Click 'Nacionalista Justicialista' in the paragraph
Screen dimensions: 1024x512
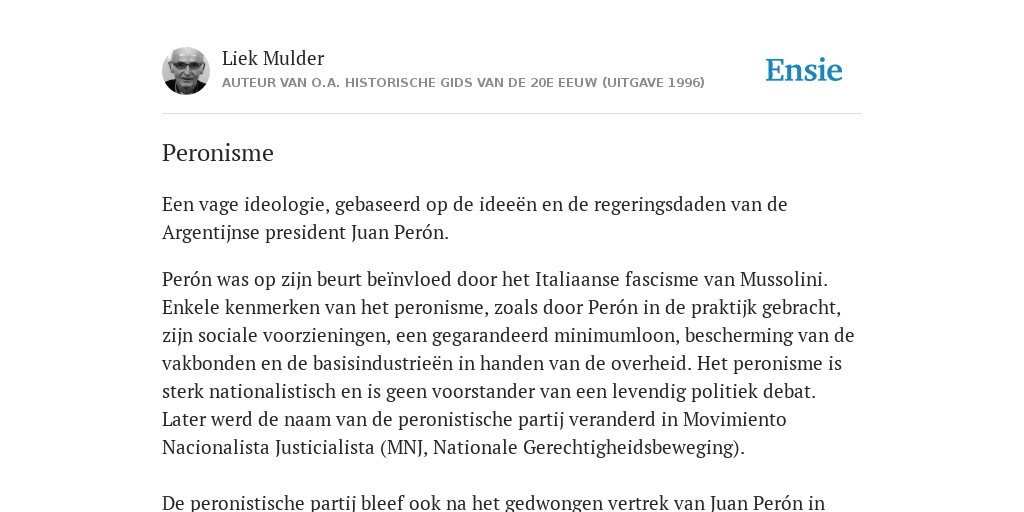tap(268, 448)
